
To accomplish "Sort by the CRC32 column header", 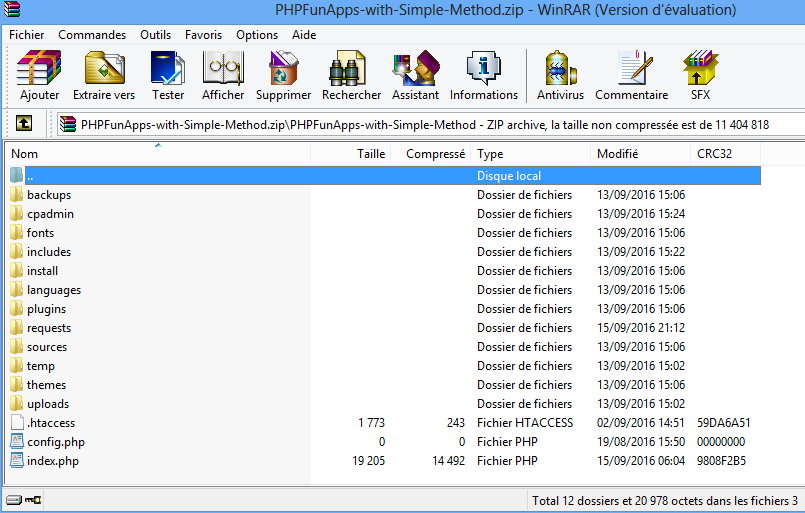I will click(725, 154).
